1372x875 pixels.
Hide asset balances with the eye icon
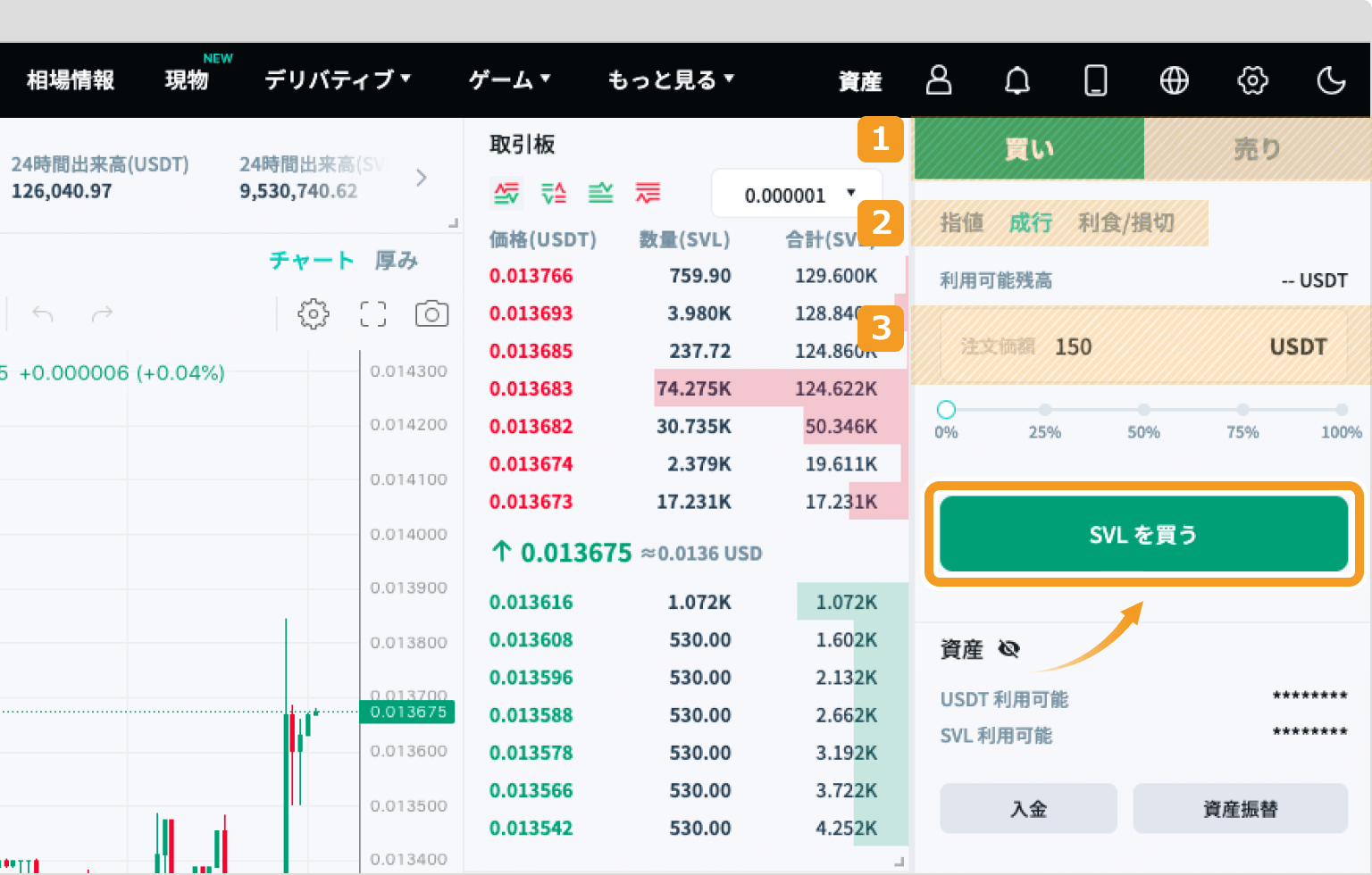coord(1008,649)
